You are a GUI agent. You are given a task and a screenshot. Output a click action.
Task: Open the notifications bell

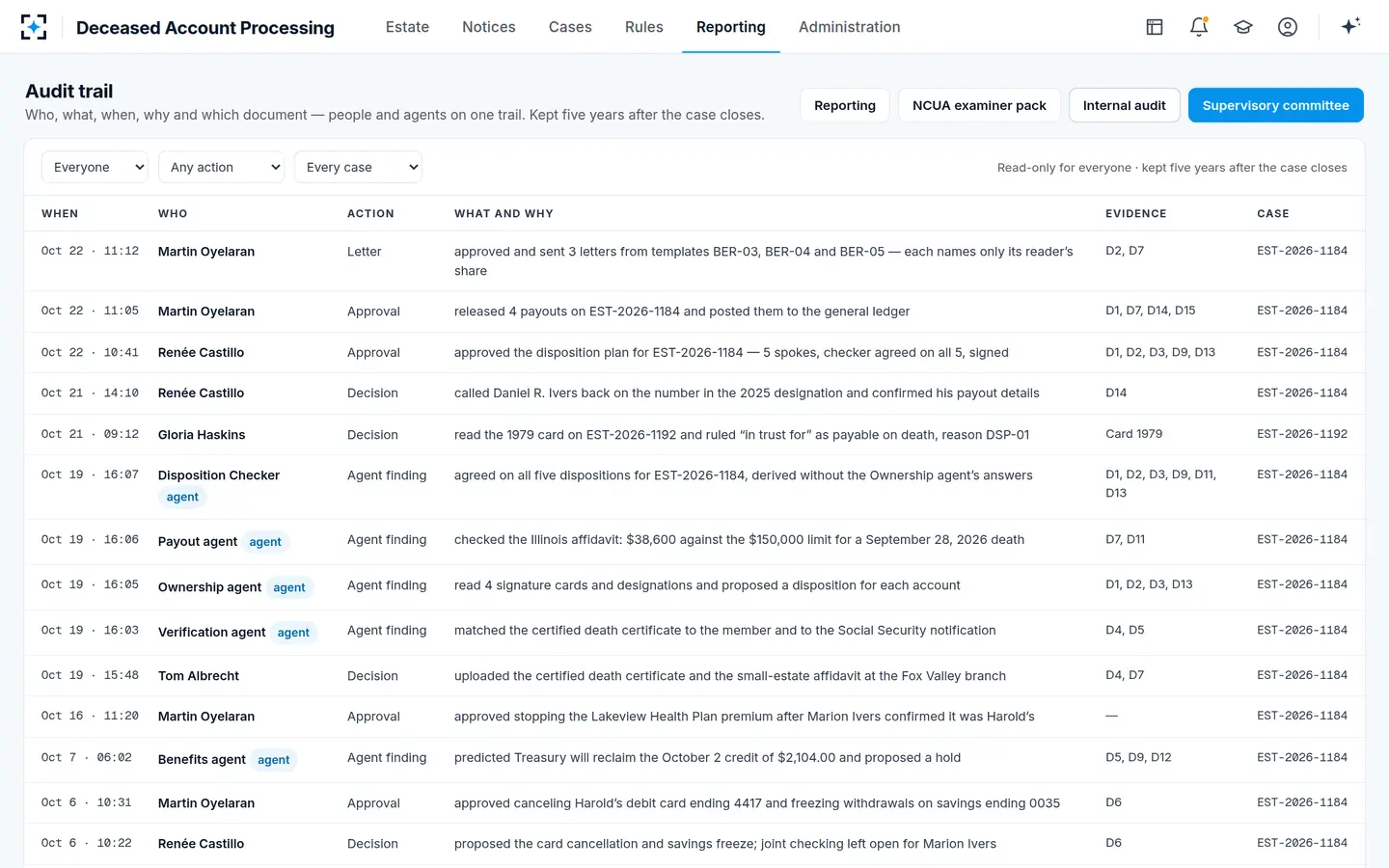[x=1199, y=27]
